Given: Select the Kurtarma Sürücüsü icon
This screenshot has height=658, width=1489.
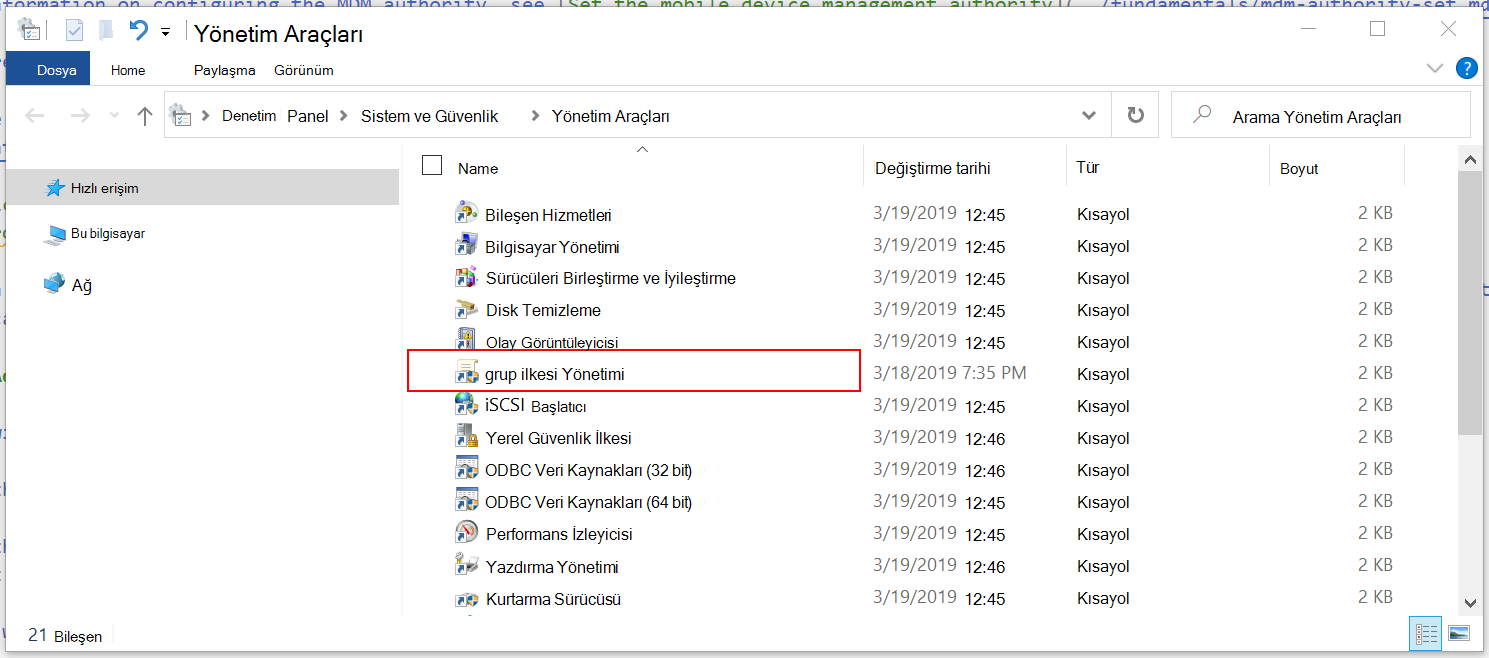Looking at the screenshot, I should (466, 599).
